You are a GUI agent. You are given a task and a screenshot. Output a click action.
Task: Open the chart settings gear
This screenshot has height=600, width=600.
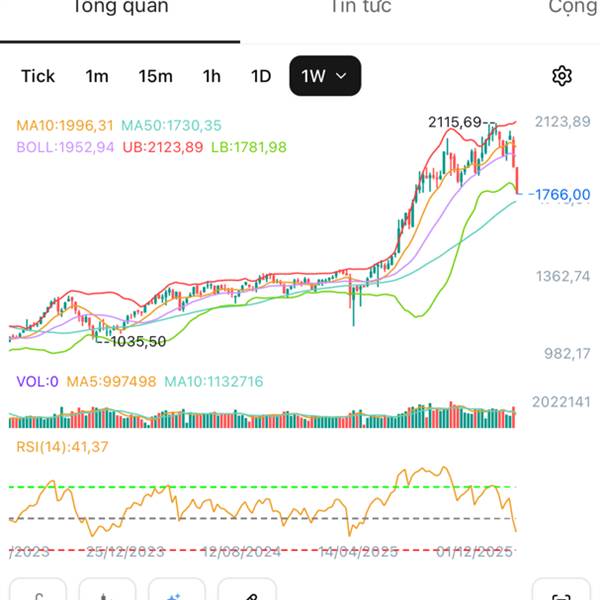[x=562, y=76]
